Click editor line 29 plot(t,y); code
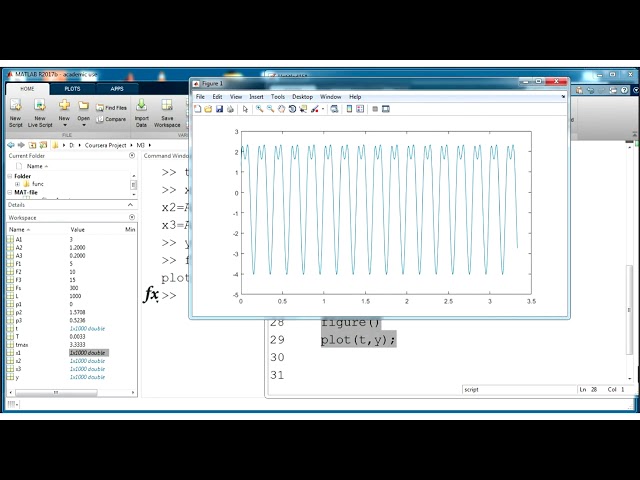 358,340
